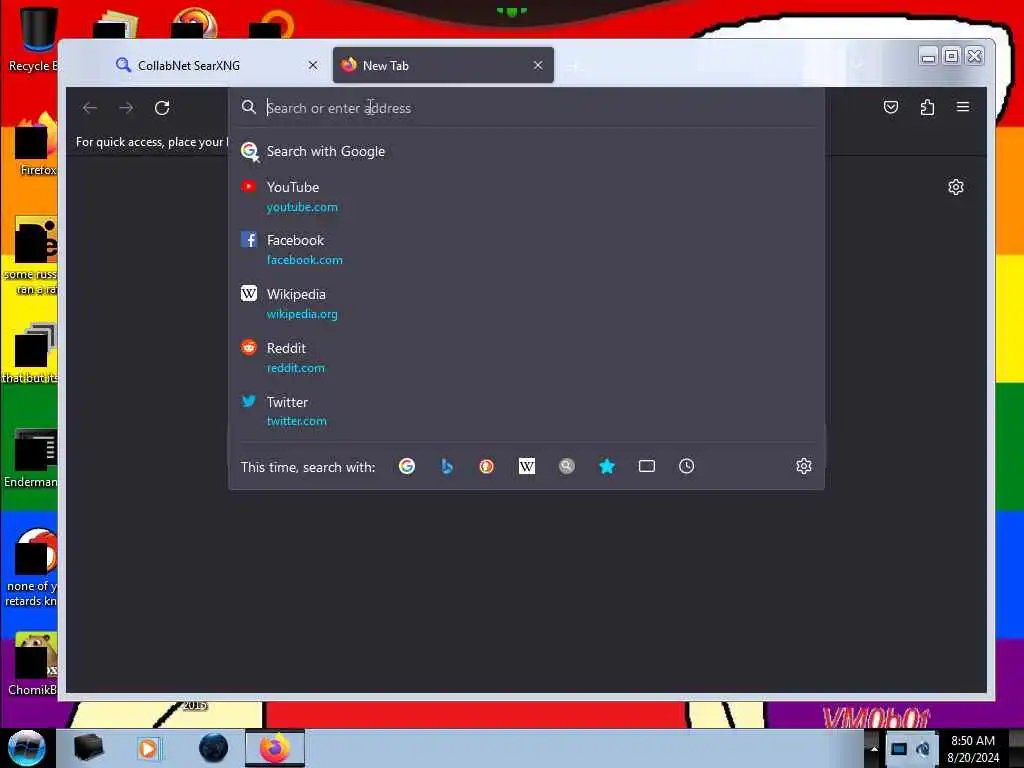Reload the page with the refresh icon
This screenshot has width=1024, height=768.
[162, 108]
